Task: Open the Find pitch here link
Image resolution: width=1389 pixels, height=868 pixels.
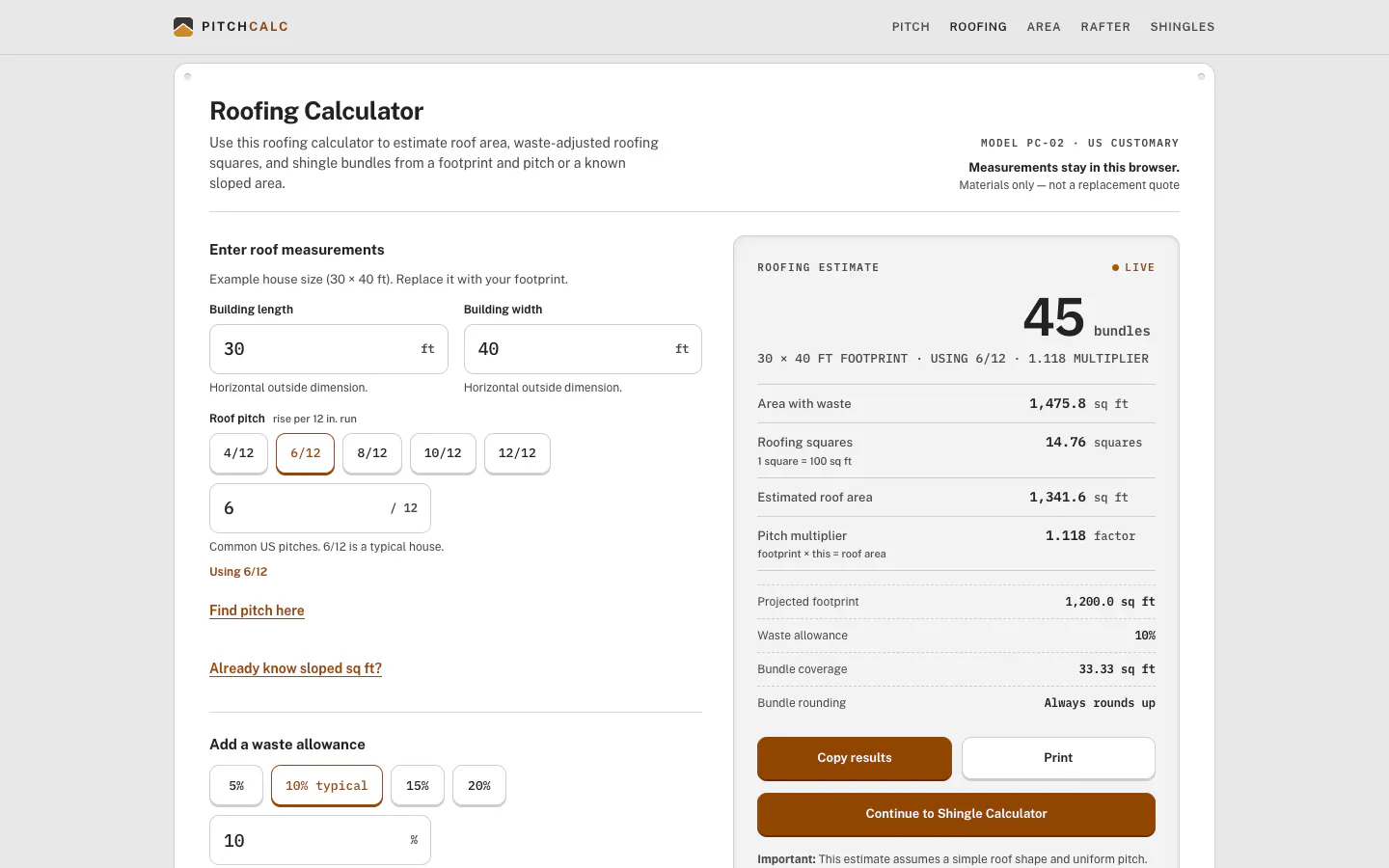Action: point(257,610)
